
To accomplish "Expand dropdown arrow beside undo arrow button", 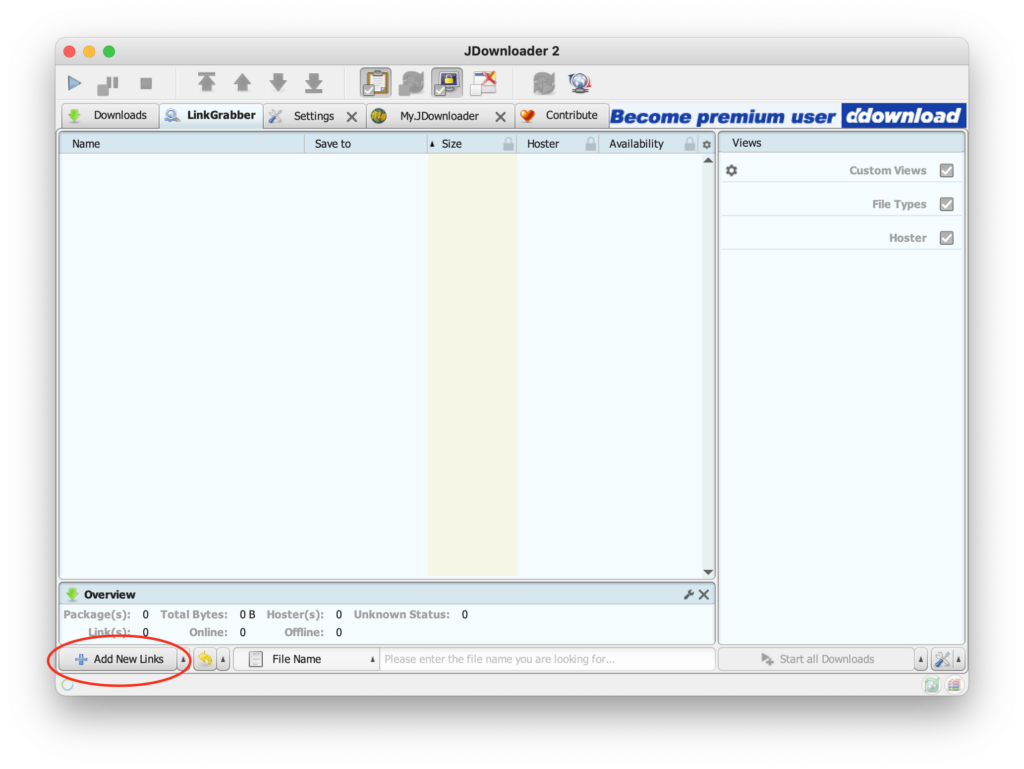I will click(x=223, y=659).
